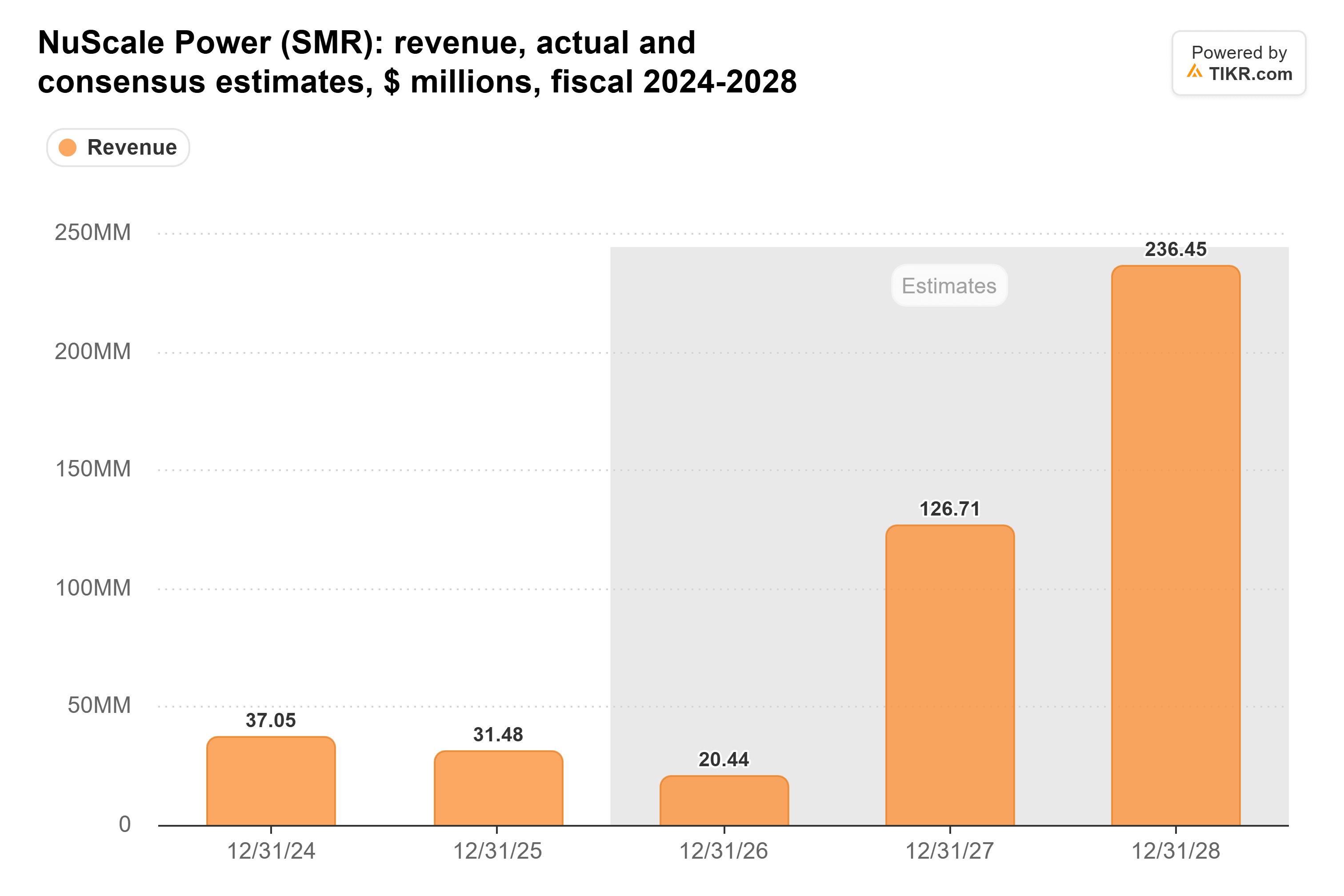Select the 12/31/27 estimate bar
Screen dimensions: 1344x896
click(950, 676)
